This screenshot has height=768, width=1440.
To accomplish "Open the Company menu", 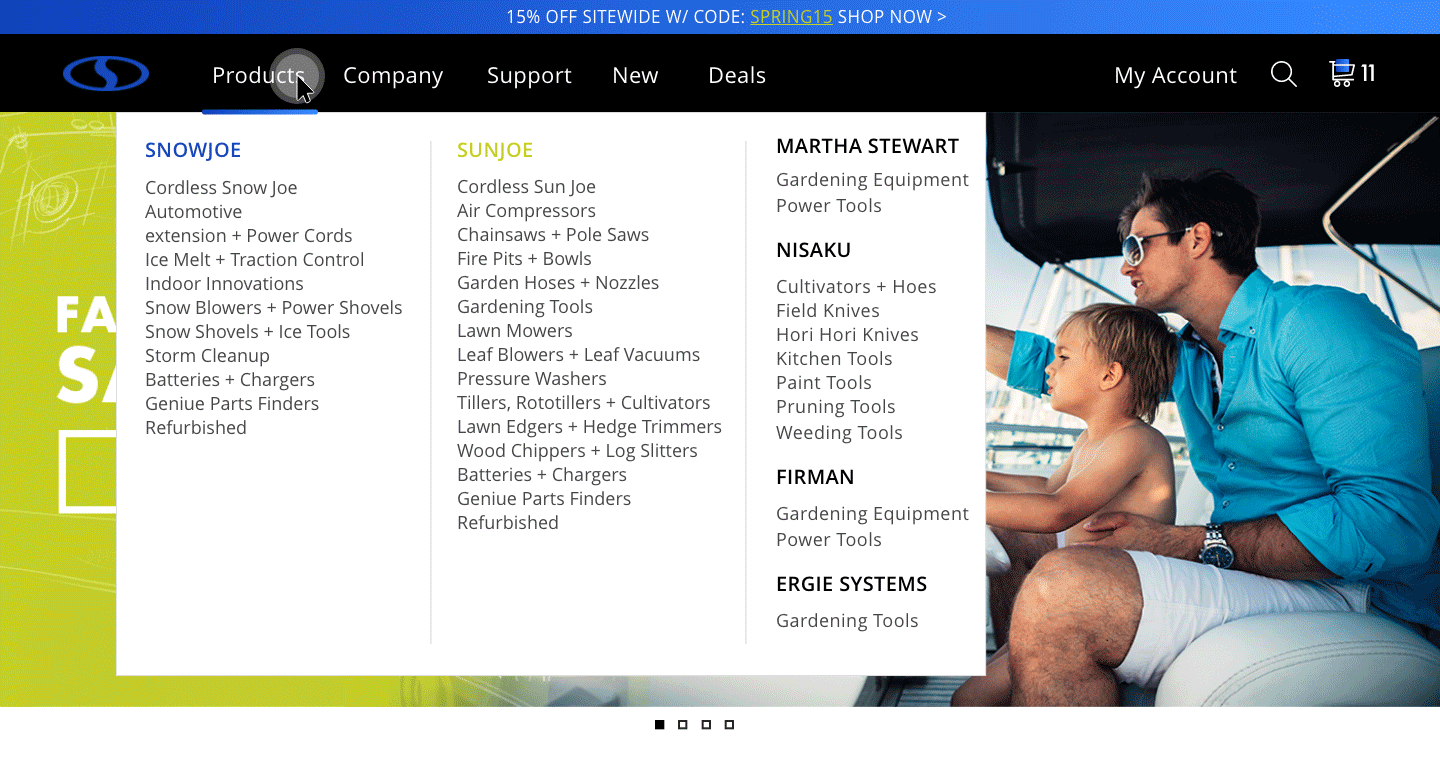I will pyautogui.click(x=393, y=75).
